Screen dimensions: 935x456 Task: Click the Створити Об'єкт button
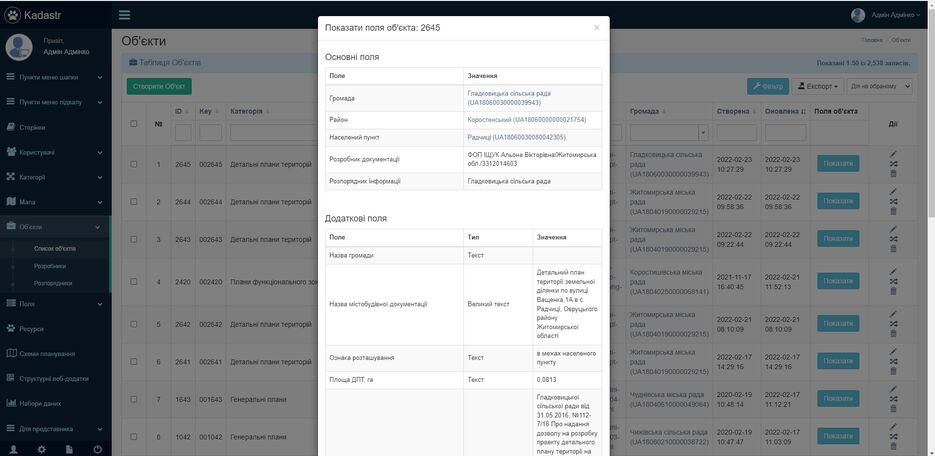pos(159,86)
